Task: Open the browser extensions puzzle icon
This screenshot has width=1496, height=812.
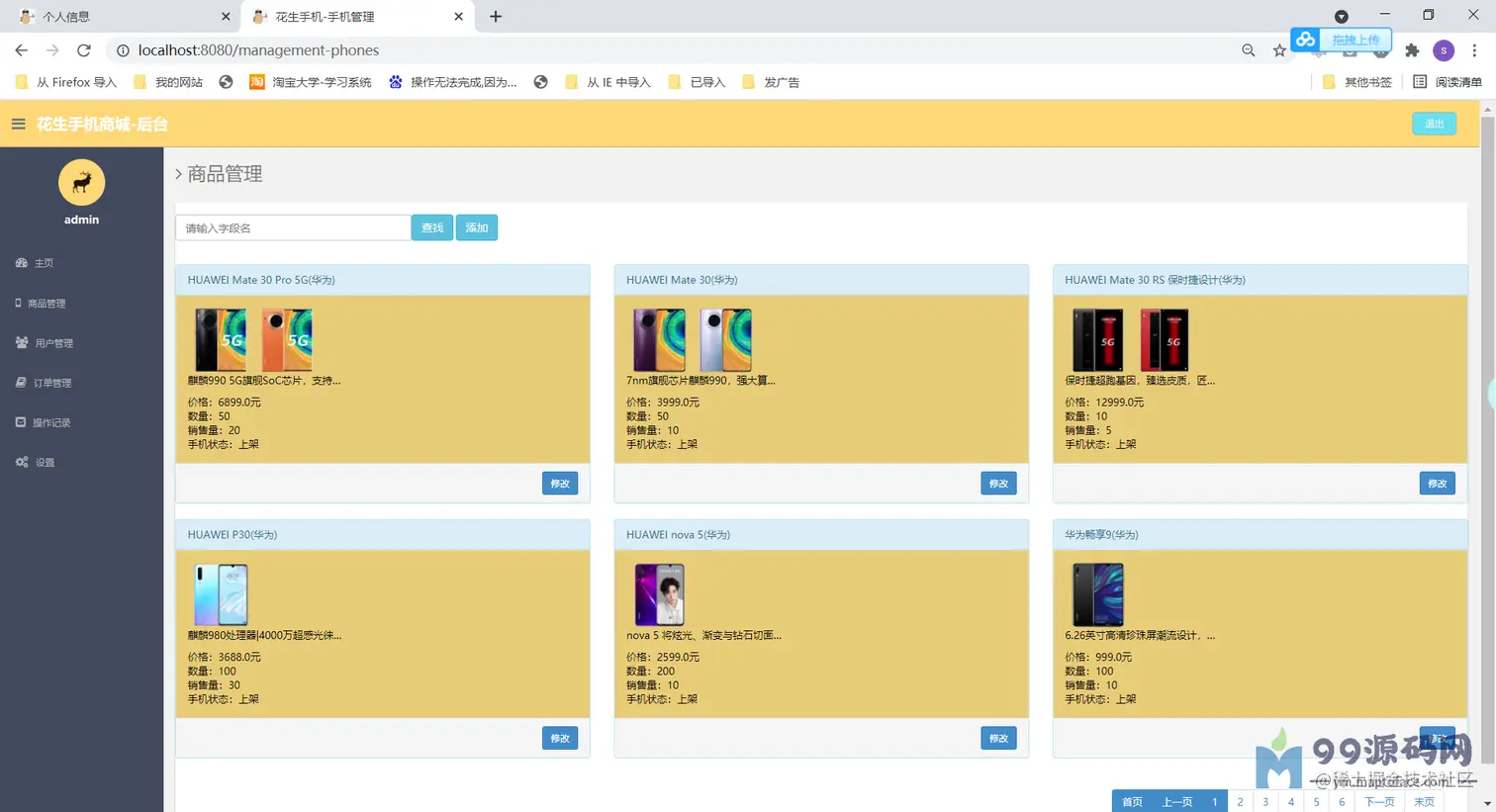Action: [x=1412, y=50]
